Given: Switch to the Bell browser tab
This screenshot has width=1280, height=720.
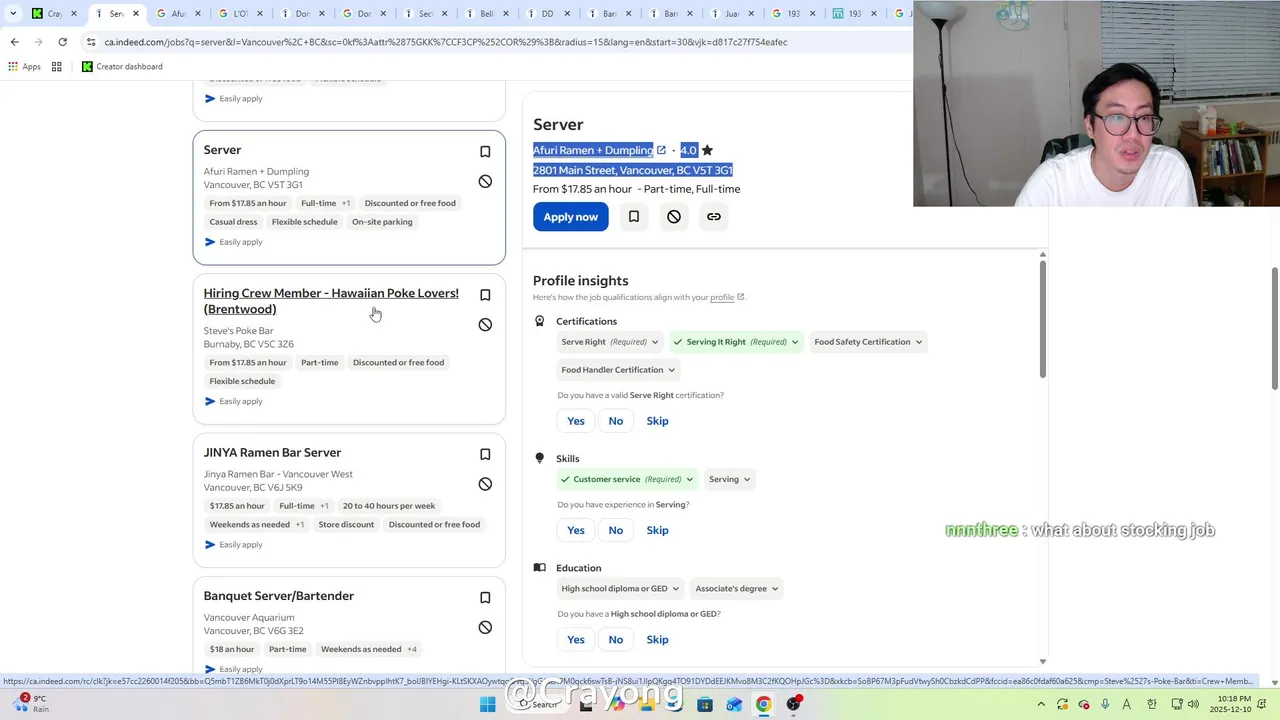Looking at the screenshot, I should [486, 14].
